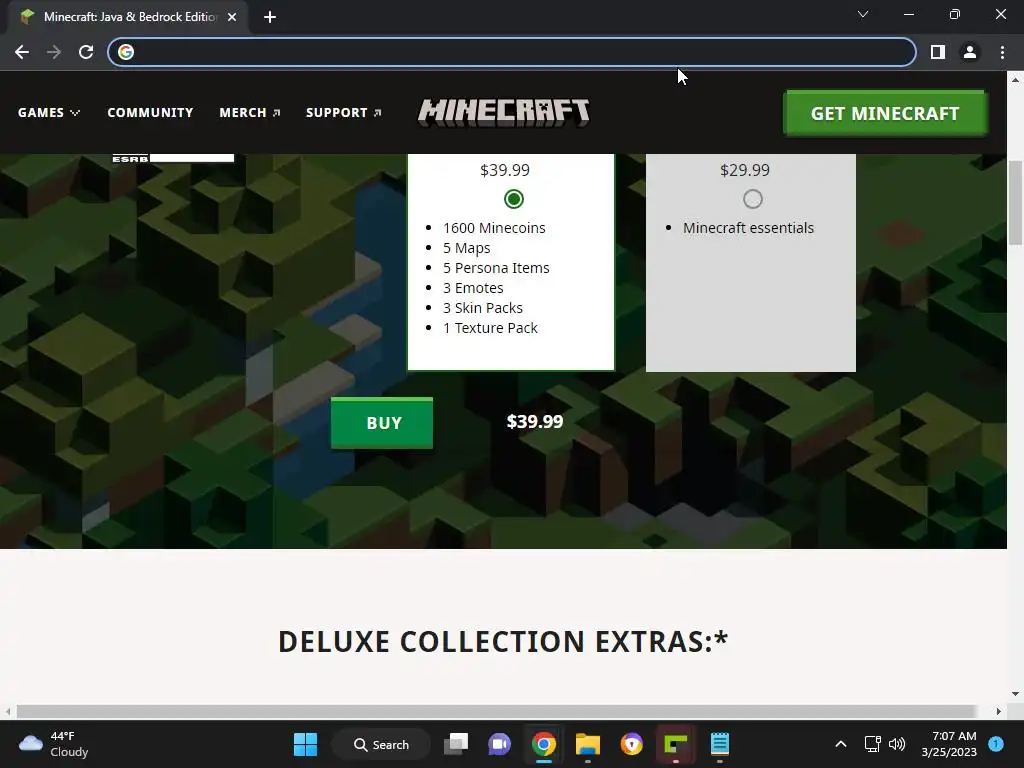Open the tab search chevron
Screen dimensions: 1024x768
coord(863,14)
